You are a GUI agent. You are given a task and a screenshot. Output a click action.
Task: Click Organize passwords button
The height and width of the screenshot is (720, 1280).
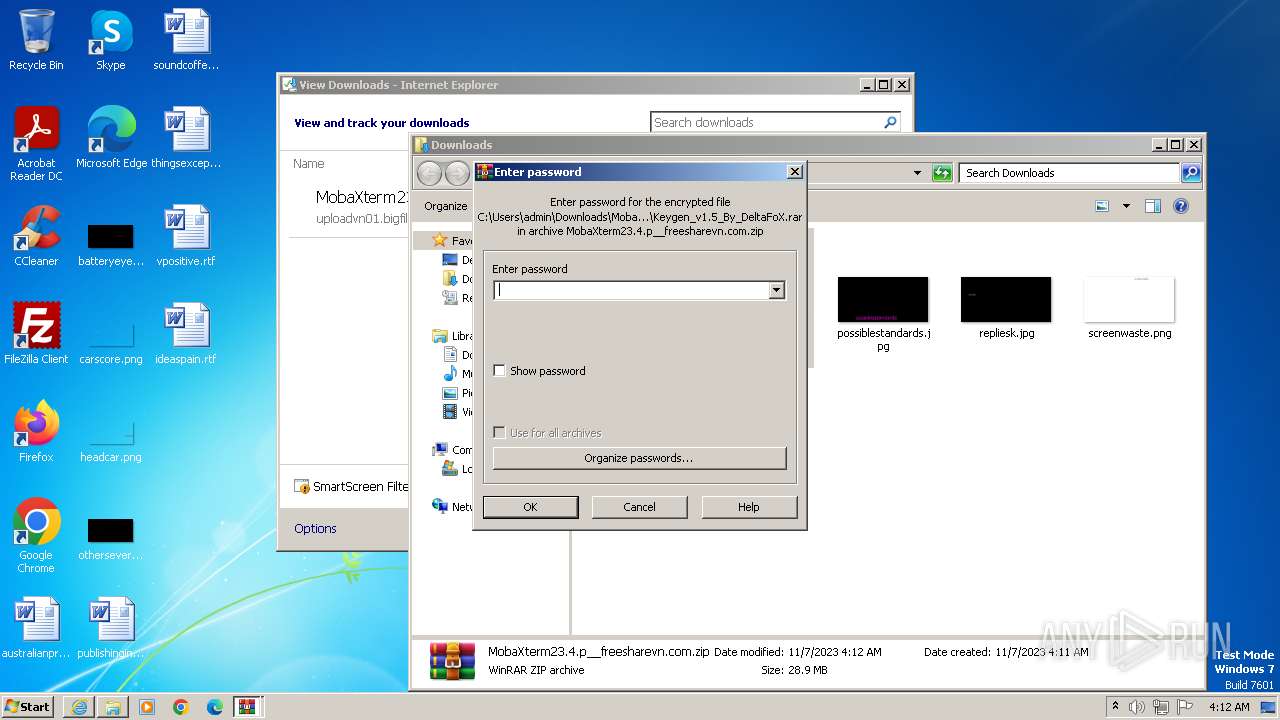point(639,458)
